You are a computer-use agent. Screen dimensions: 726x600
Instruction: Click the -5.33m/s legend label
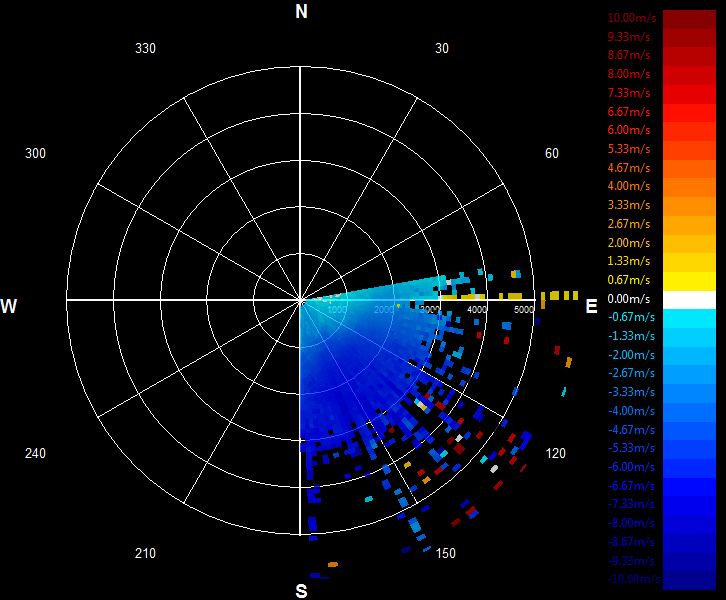coord(631,448)
